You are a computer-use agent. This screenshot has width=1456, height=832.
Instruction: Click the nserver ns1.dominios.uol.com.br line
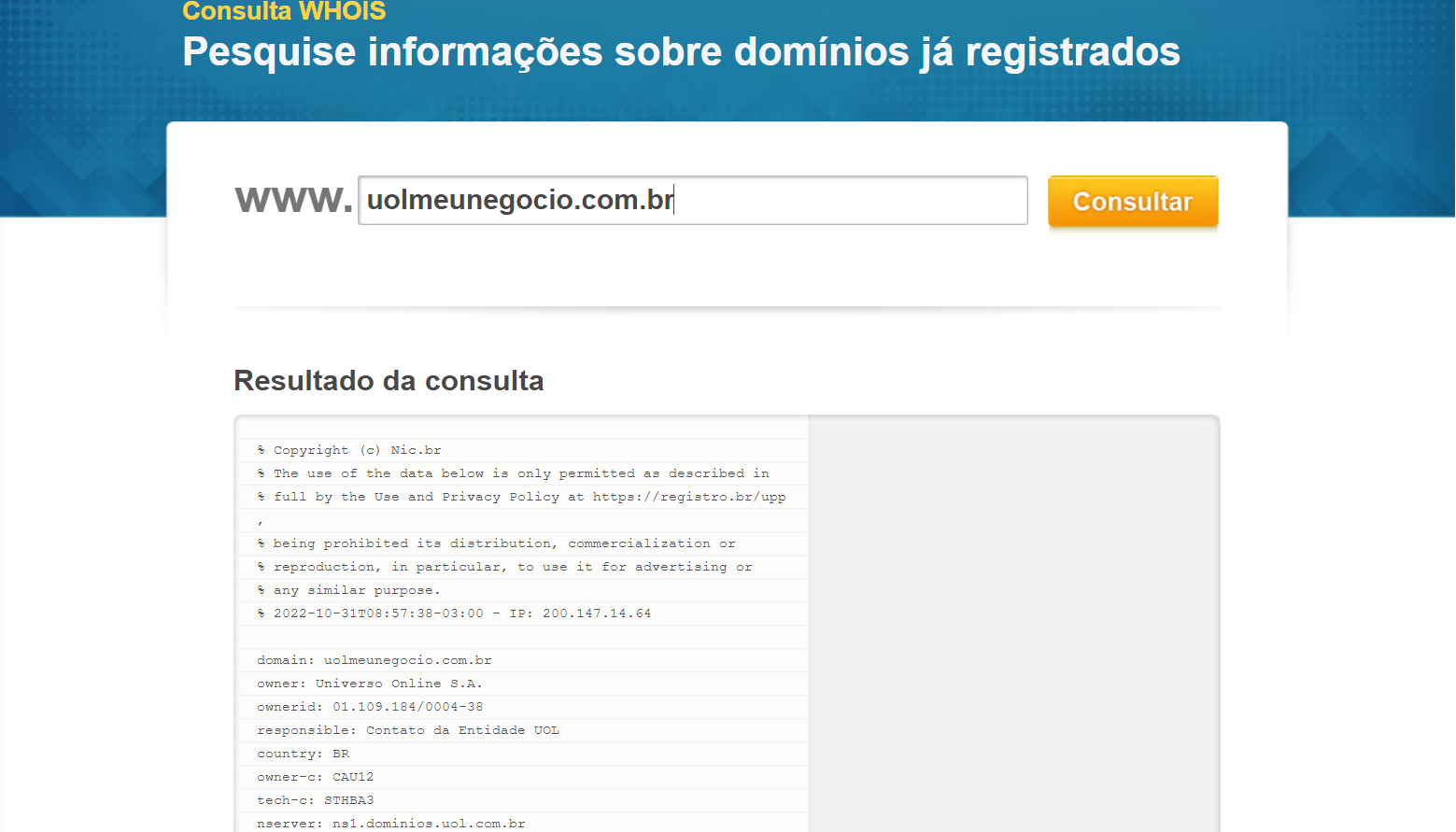pos(390,823)
